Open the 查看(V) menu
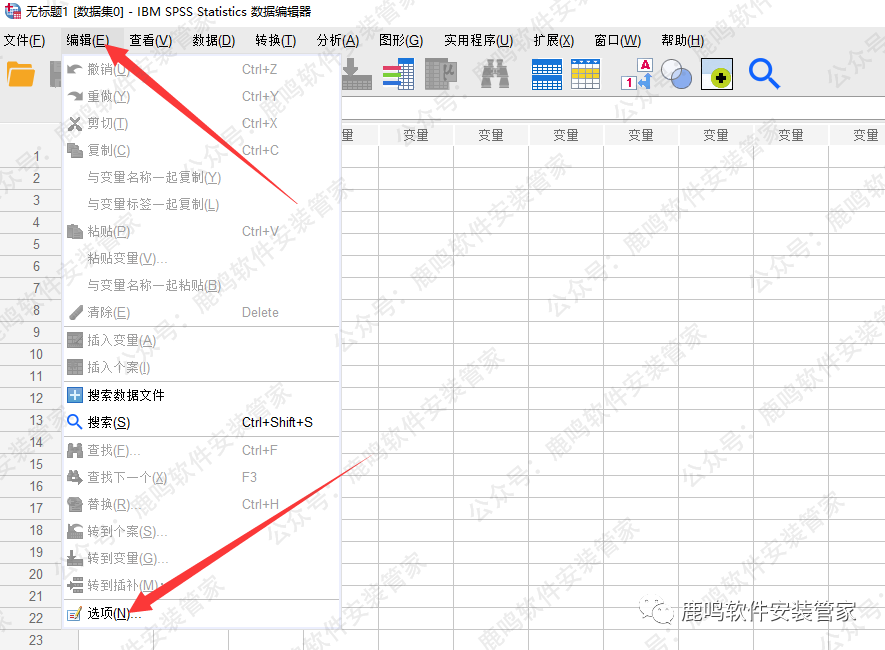The image size is (885, 650). click(151, 41)
